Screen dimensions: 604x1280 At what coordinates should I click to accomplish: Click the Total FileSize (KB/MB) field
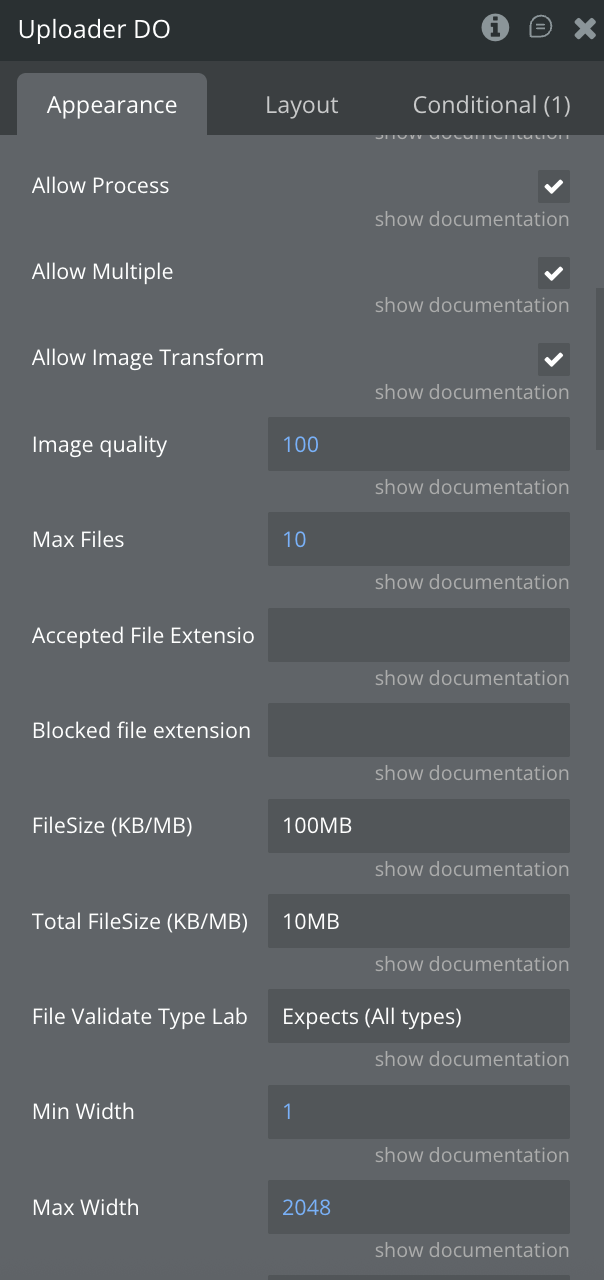point(418,921)
